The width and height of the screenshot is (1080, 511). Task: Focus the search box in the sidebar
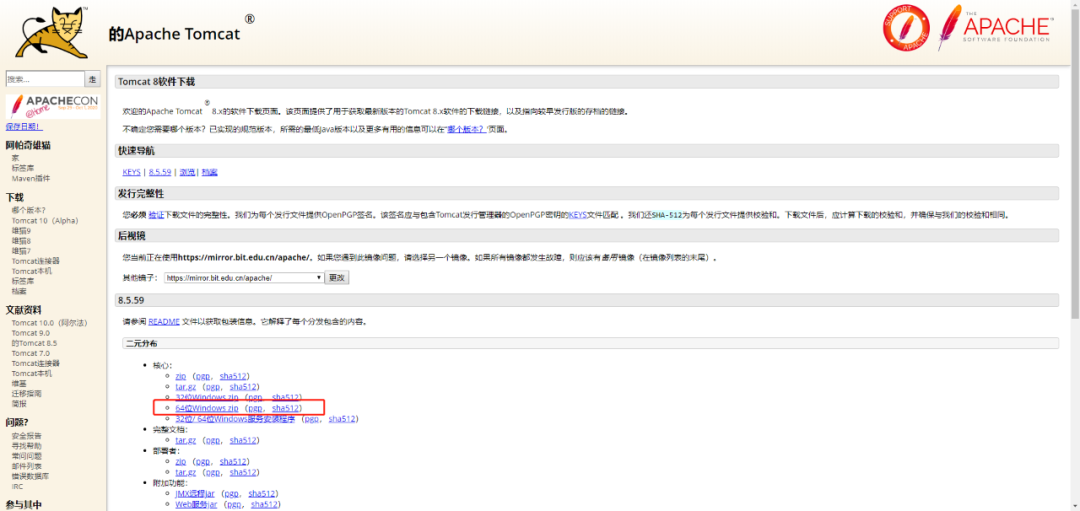(45, 79)
